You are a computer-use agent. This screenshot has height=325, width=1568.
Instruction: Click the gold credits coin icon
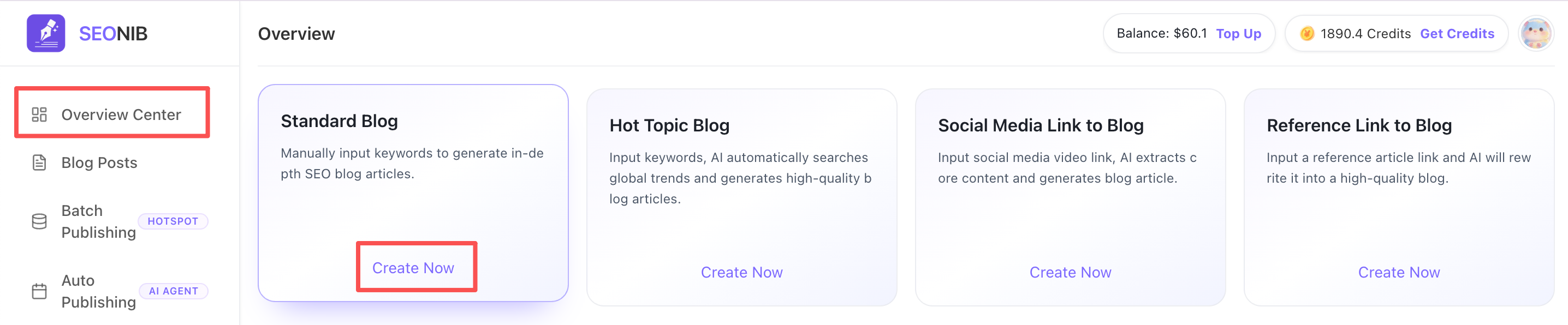pyautogui.click(x=1306, y=34)
